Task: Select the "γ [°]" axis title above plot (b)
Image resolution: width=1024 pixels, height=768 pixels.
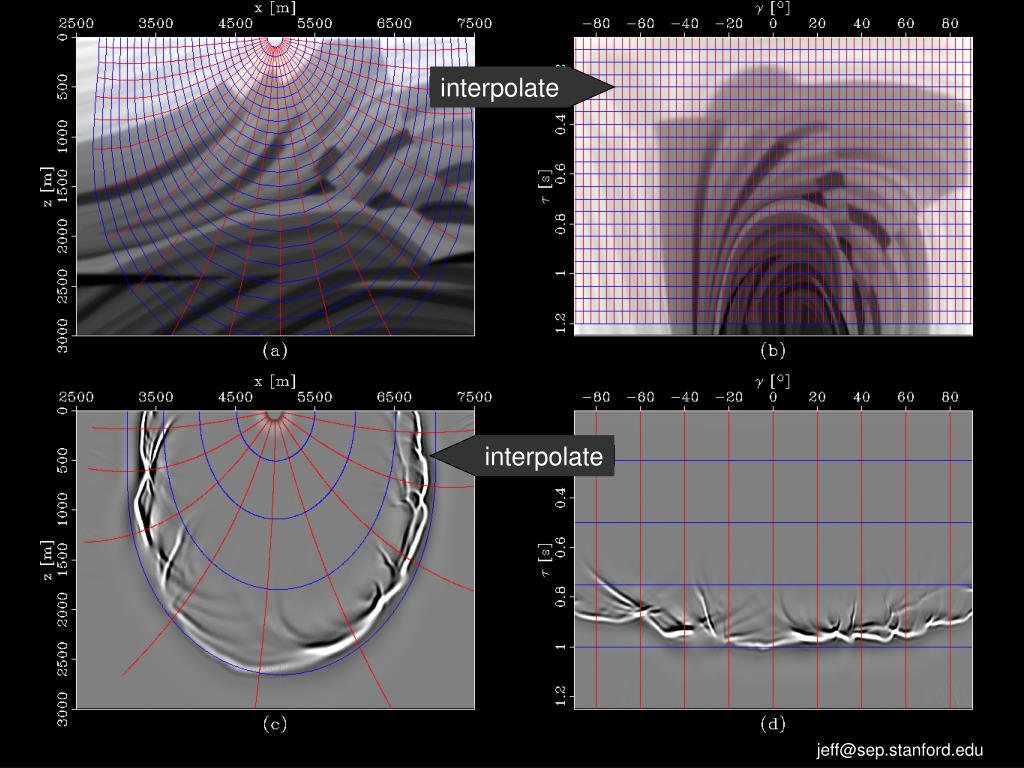Action: (772, 8)
